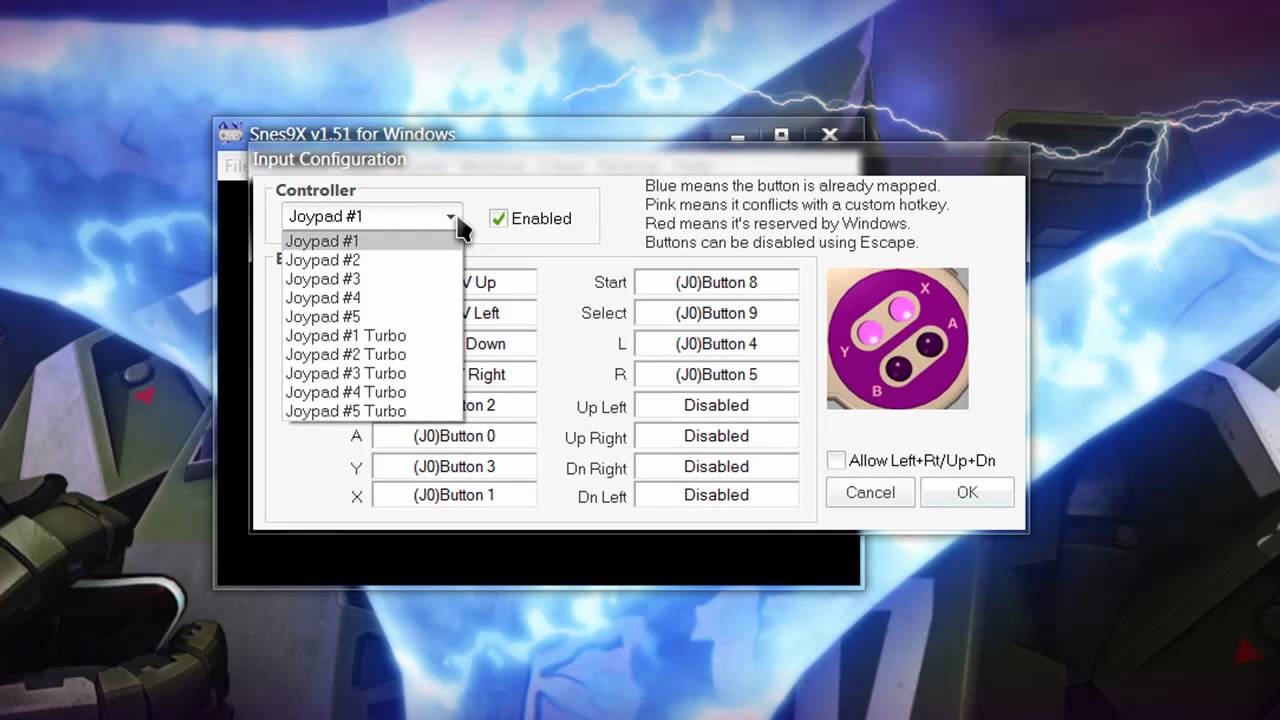Edit the Y button mapping field
Image resolution: width=1280 pixels, height=720 pixels.
point(454,466)
